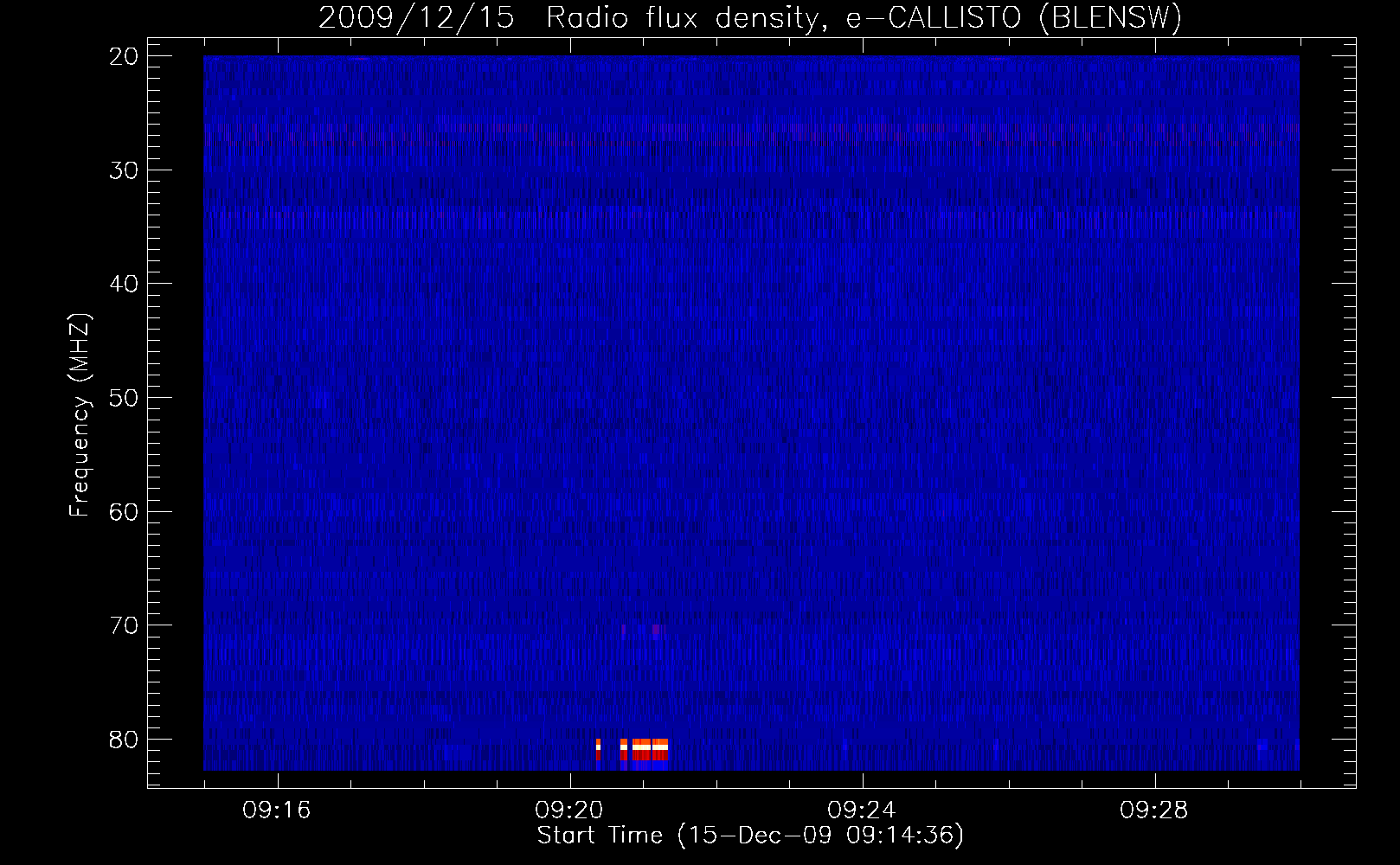
Task: Click the 80 MHz frequency tick label
Action: coord(124,740)
